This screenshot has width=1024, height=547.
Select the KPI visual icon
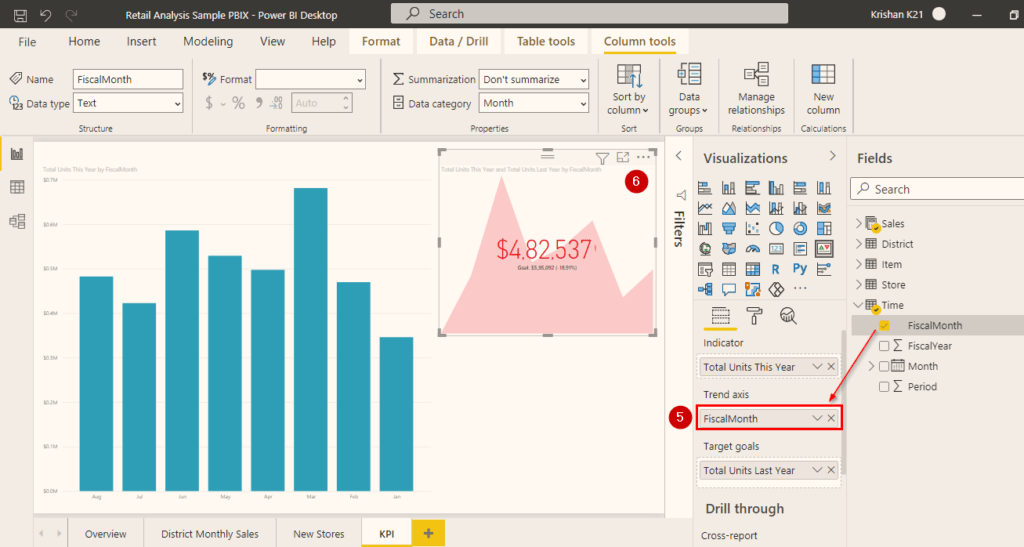tap(824, 249)
